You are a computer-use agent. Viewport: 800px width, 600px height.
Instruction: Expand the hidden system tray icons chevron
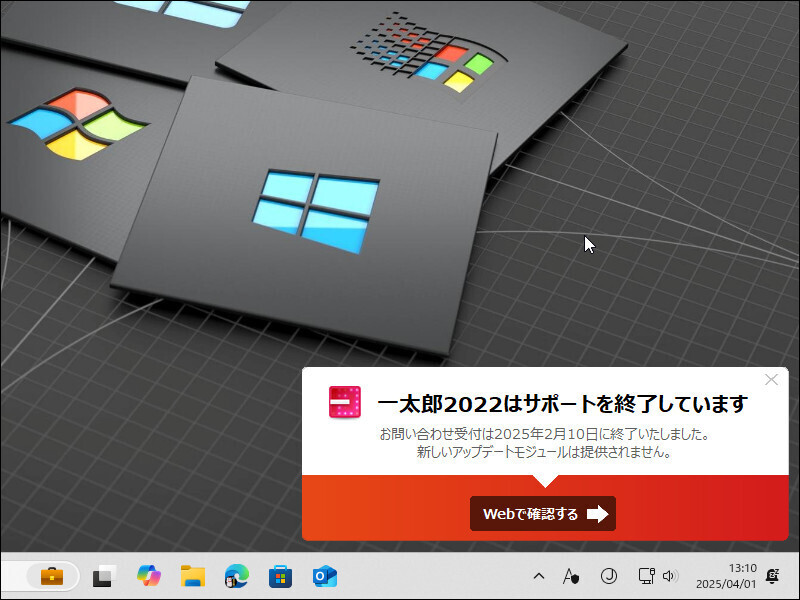point(539,577)
